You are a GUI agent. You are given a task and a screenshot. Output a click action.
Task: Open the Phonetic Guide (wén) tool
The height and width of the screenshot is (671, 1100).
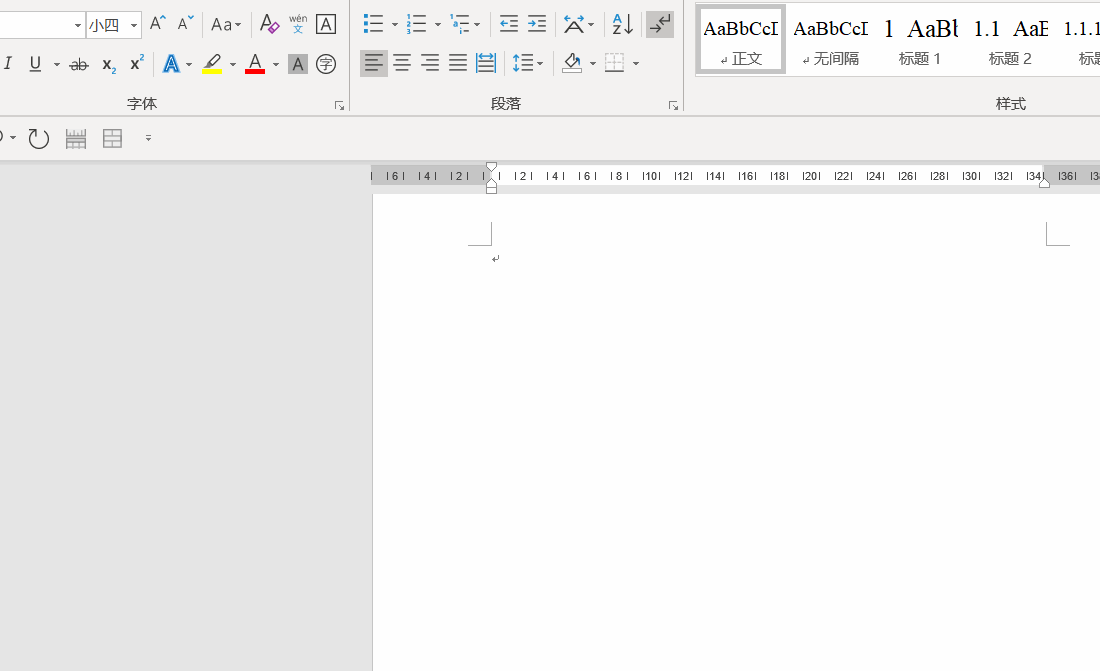coord(298,24)
